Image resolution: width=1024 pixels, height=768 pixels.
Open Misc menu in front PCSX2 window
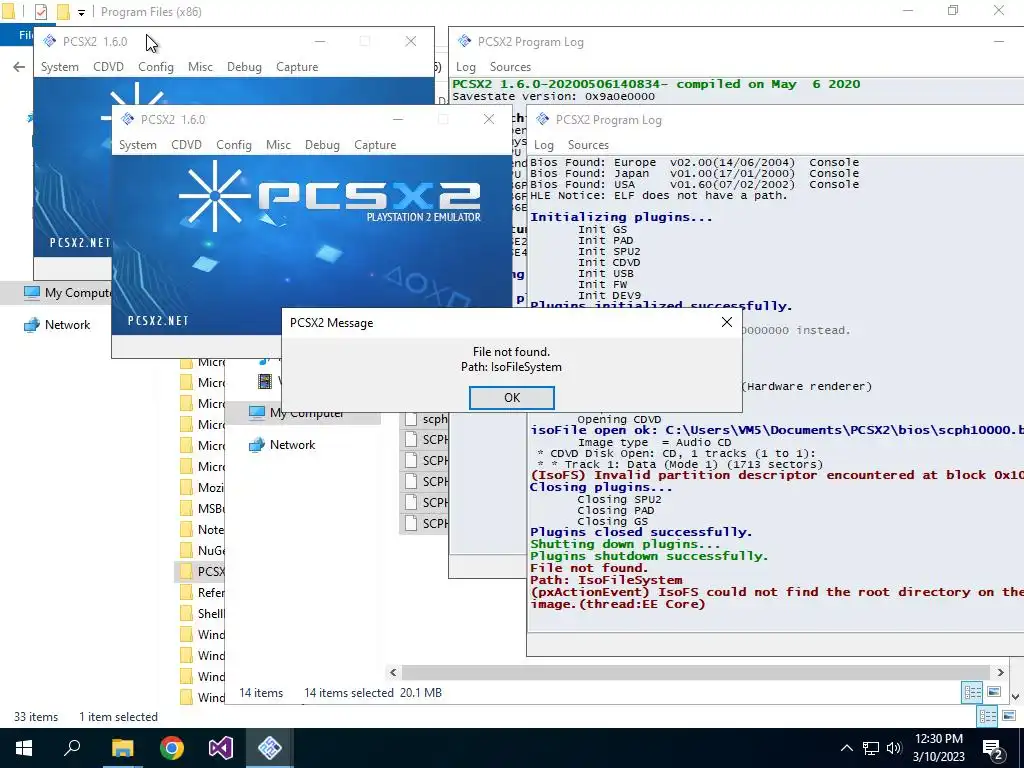click(x=278, y=145)
